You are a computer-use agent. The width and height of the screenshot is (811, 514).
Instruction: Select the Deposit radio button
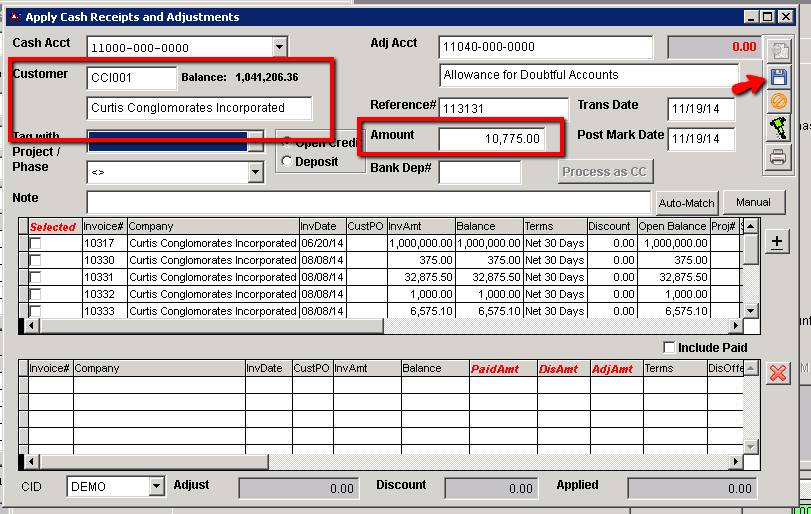pos(288,161)
